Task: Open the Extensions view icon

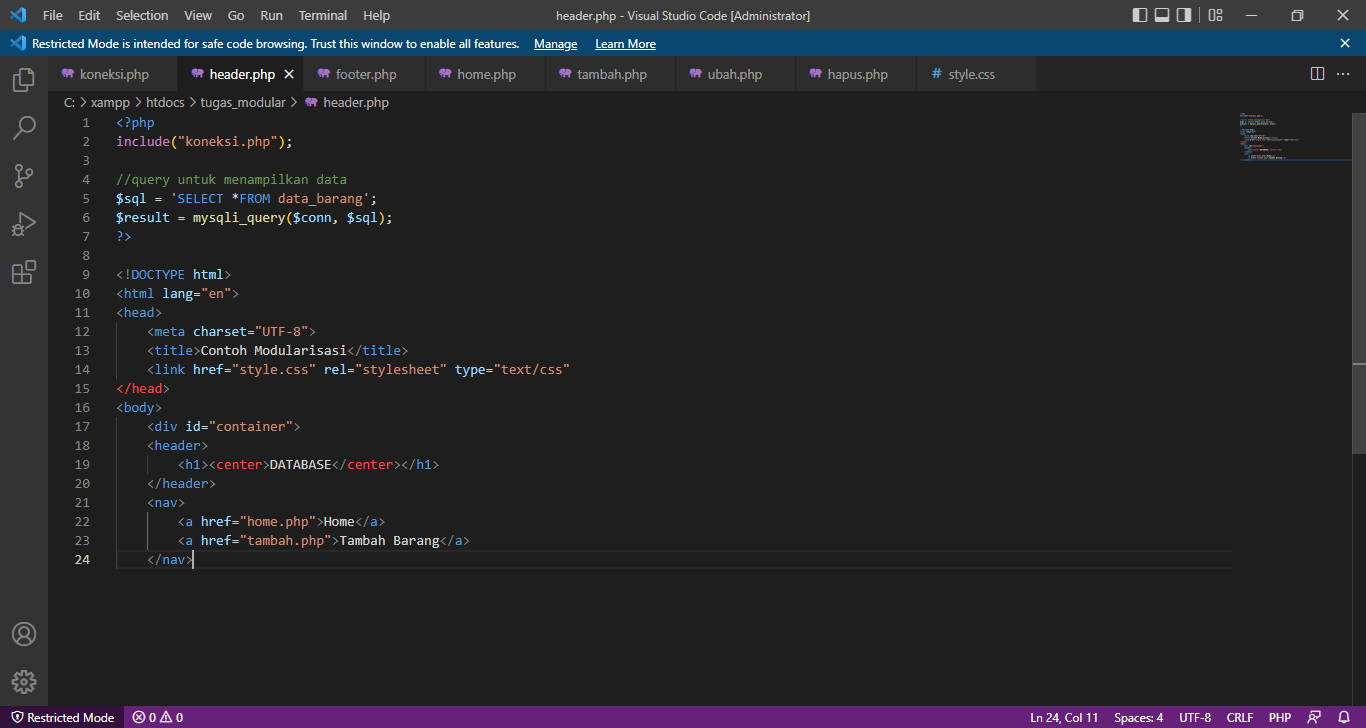Action: click(x=23, y=272)
